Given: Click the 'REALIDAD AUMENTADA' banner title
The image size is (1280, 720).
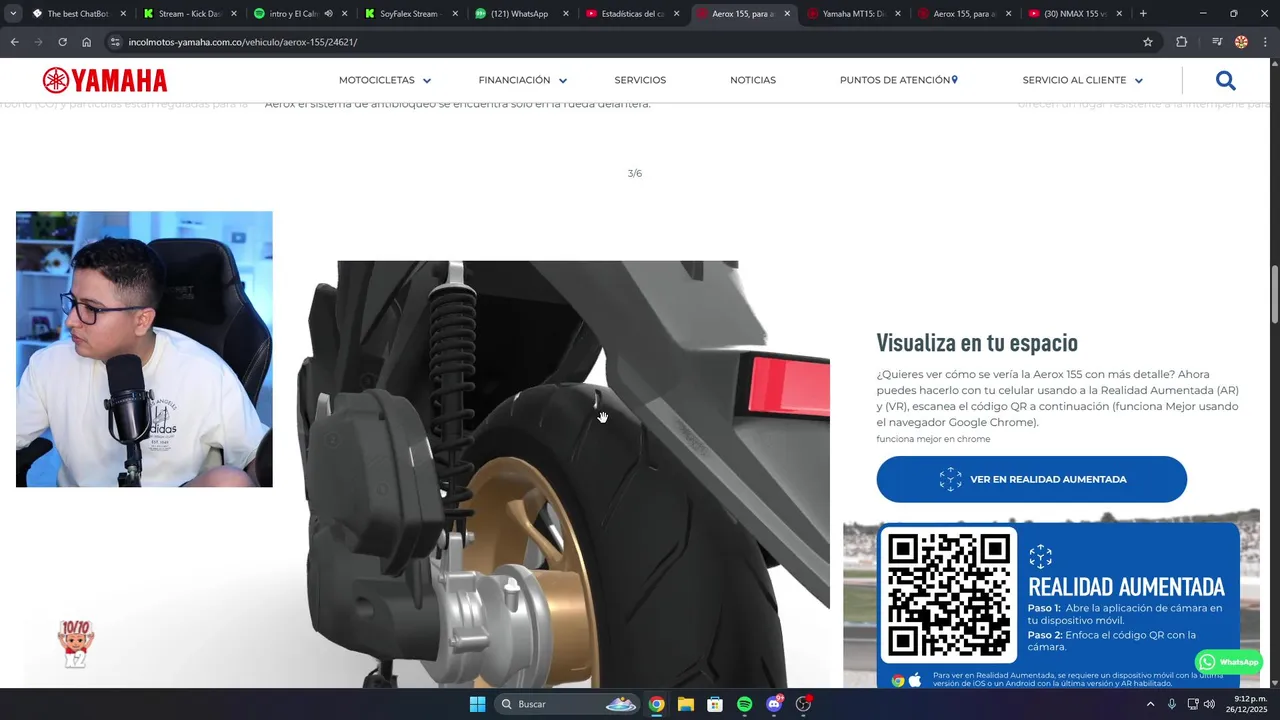Looking at the screenshot, I should [x=1126, y=586].
